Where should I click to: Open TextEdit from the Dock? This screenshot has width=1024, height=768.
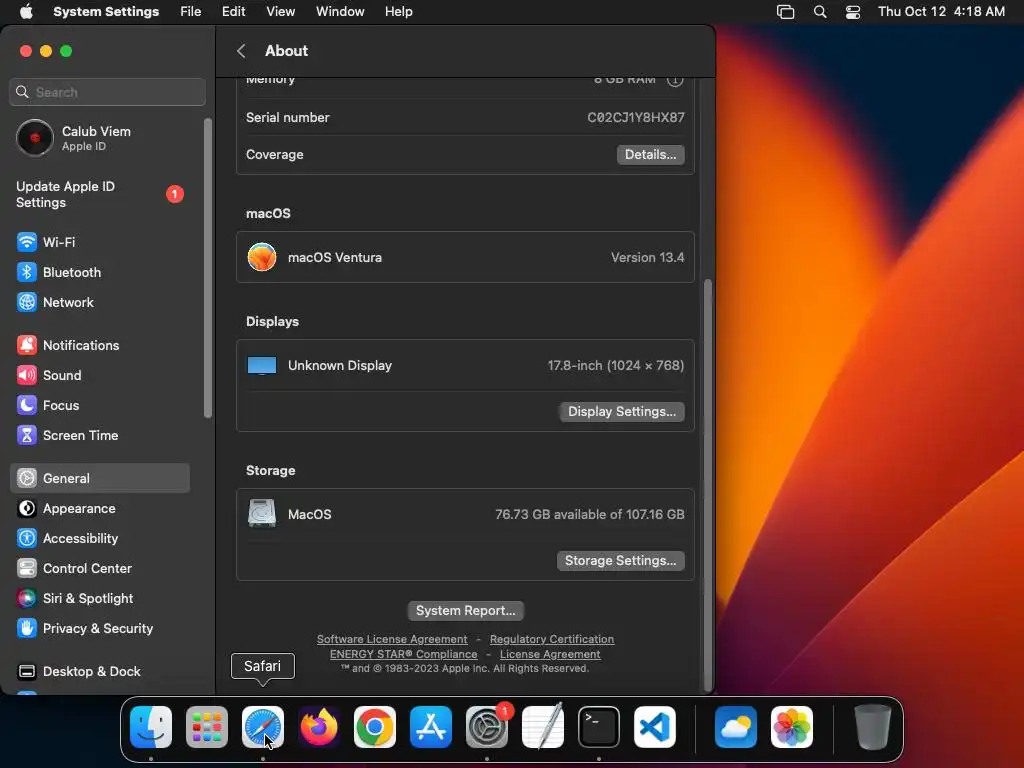pos(543,727)
